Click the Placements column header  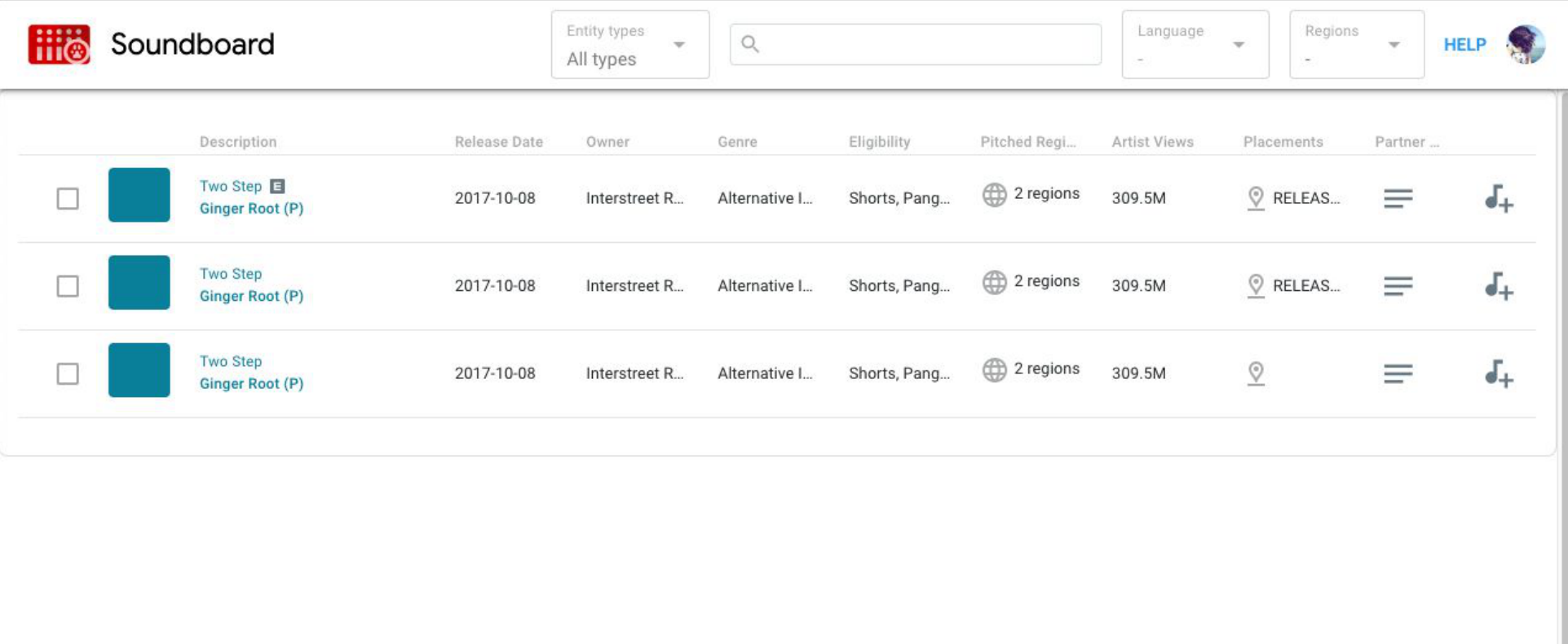tap(1283, 142)
